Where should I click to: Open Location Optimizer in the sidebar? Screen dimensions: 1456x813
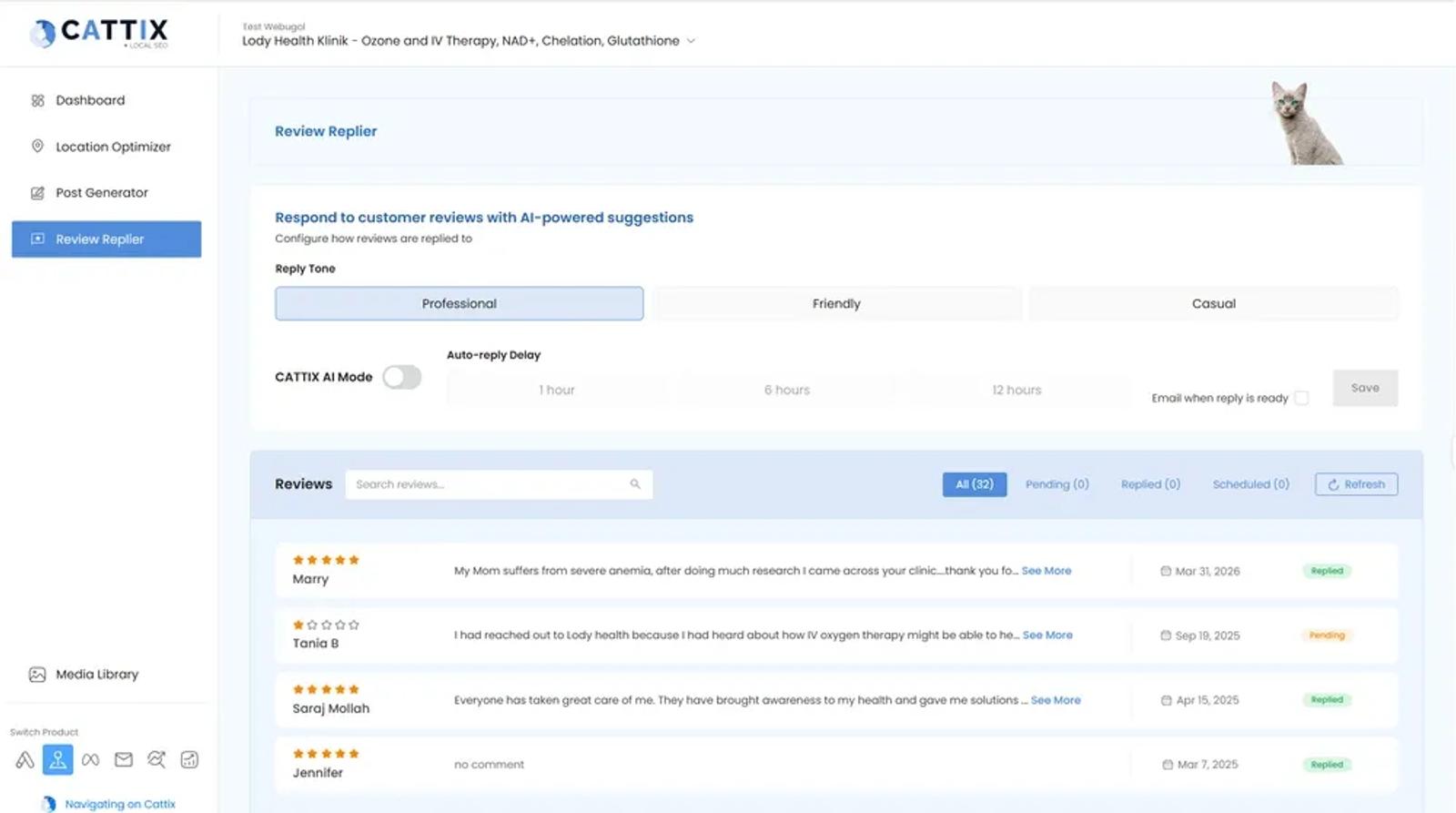point(106,147)
